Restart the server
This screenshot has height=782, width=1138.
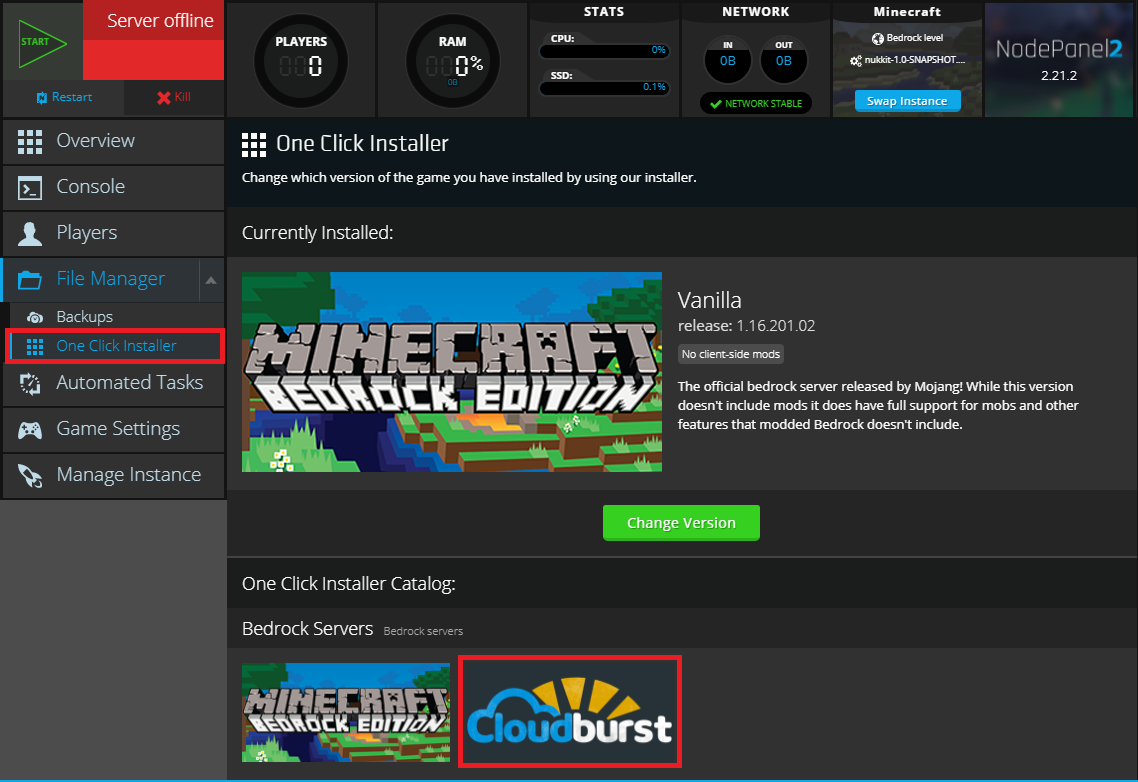click(x=60, y=97)
